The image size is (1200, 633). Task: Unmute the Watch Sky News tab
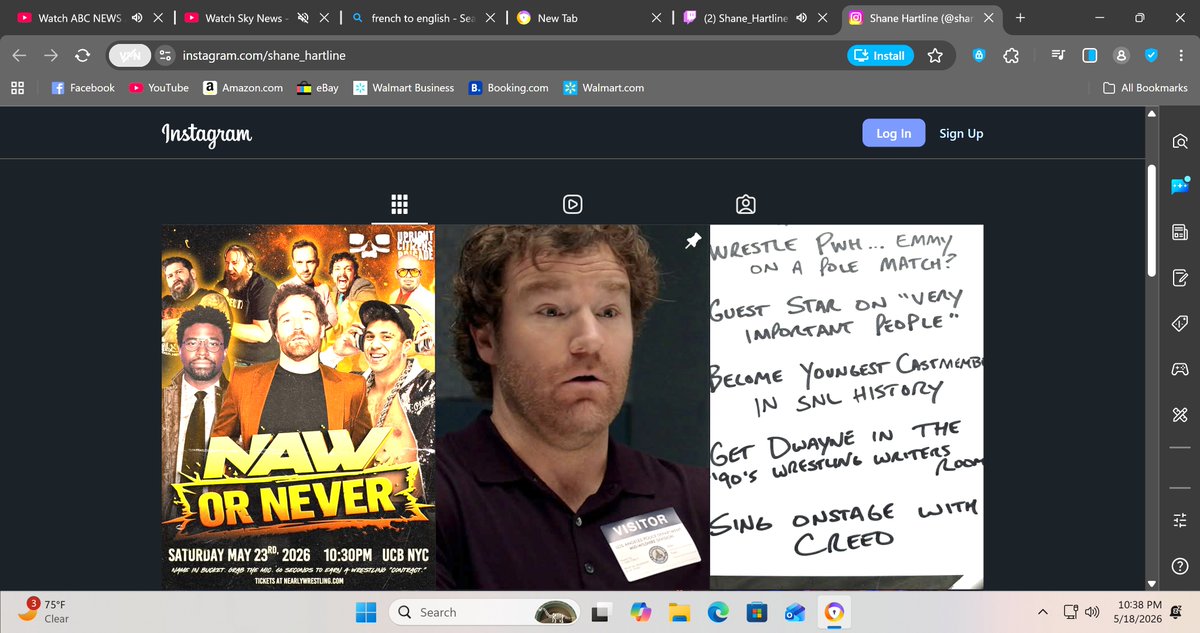pyautogui.click(x=303, y=18)
